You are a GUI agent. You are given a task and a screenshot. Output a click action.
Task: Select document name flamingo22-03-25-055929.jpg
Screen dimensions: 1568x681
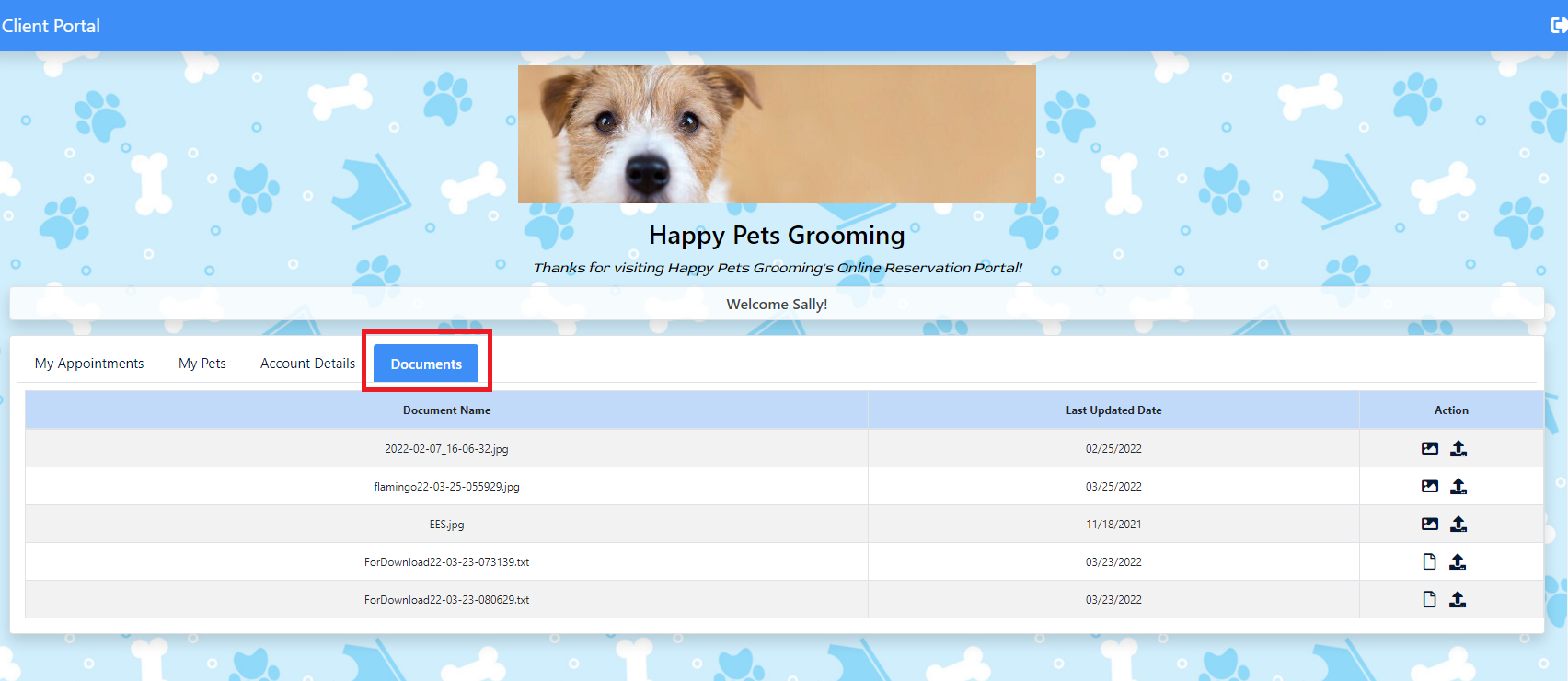[446, 487]
